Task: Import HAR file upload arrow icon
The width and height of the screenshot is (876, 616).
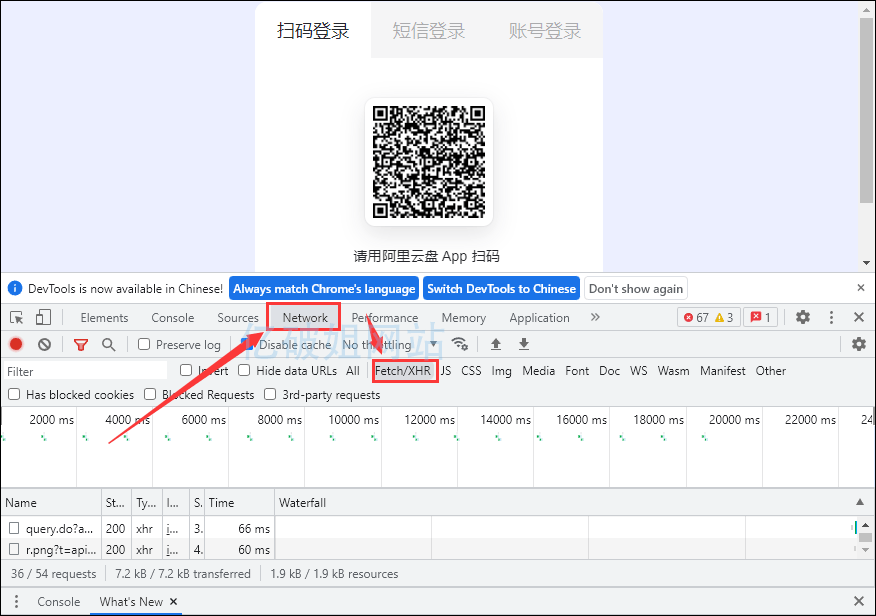Action: click(x=496, y=344)
